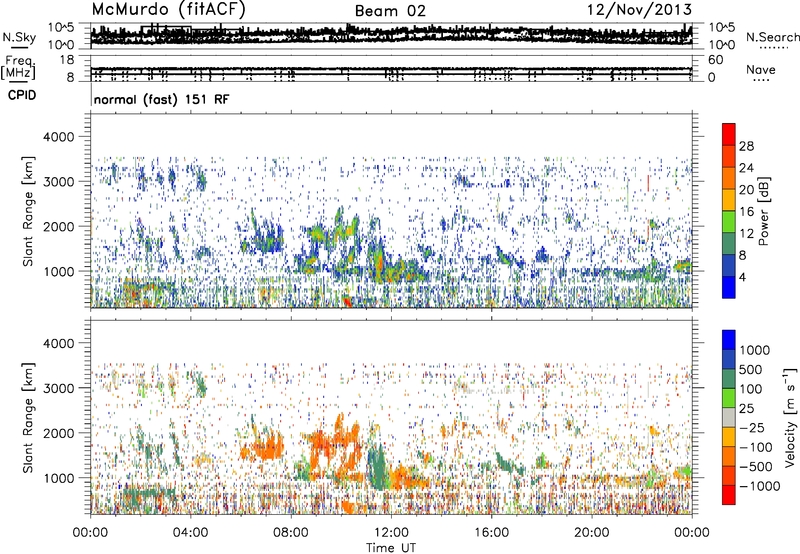Pick the red bottom Velocity colorbar segment
The height and width of the screenshot is (554, 800).
click(x=729, y=495)
